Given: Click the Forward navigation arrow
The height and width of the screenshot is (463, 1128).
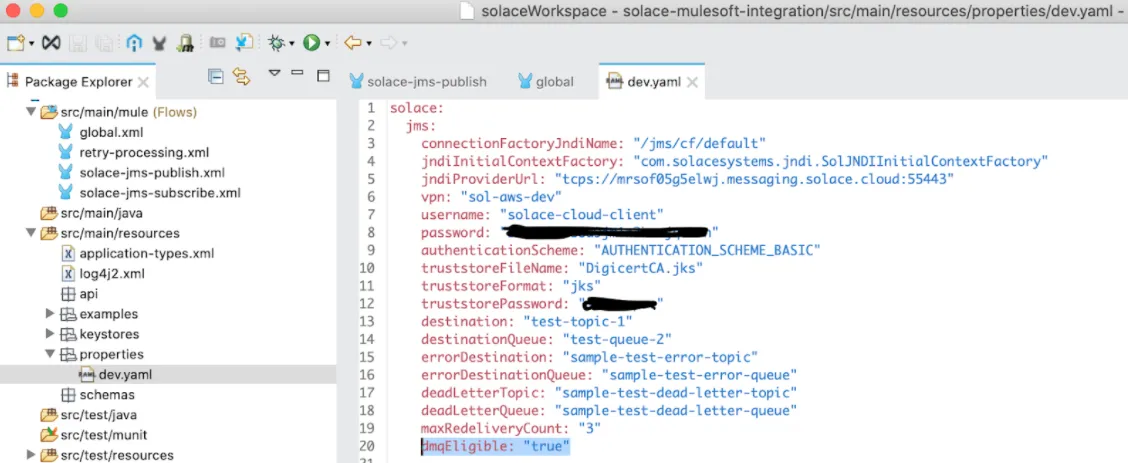Looking at the screenshot, I should tap(389, 43).
